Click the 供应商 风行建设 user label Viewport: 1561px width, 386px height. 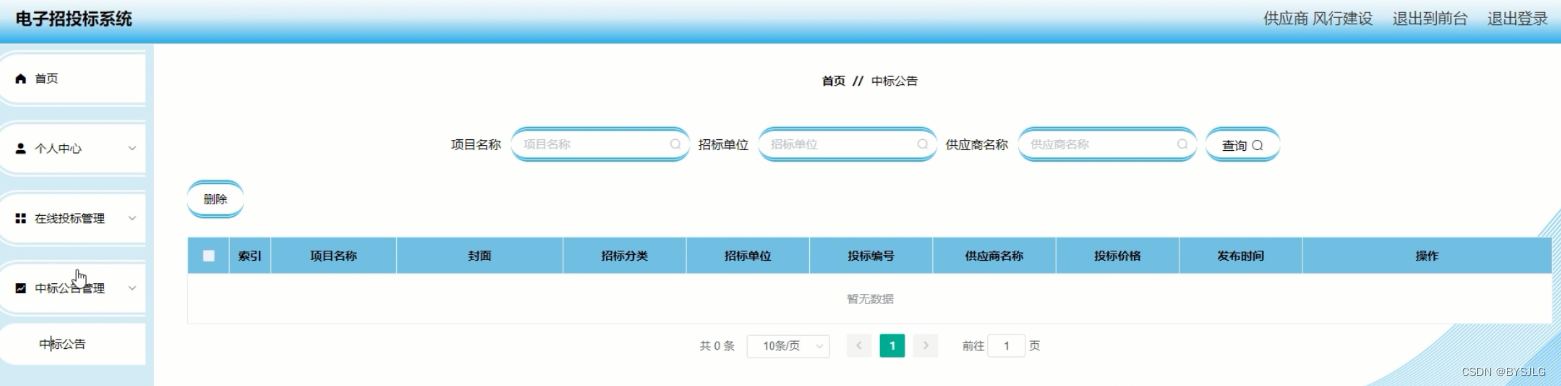pos(1318,18)
